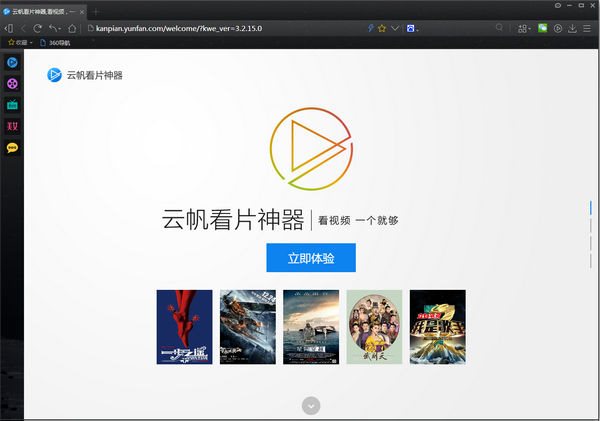Open the Interstellar-style sea poster
600x421 pixels.
pos(311,327)
